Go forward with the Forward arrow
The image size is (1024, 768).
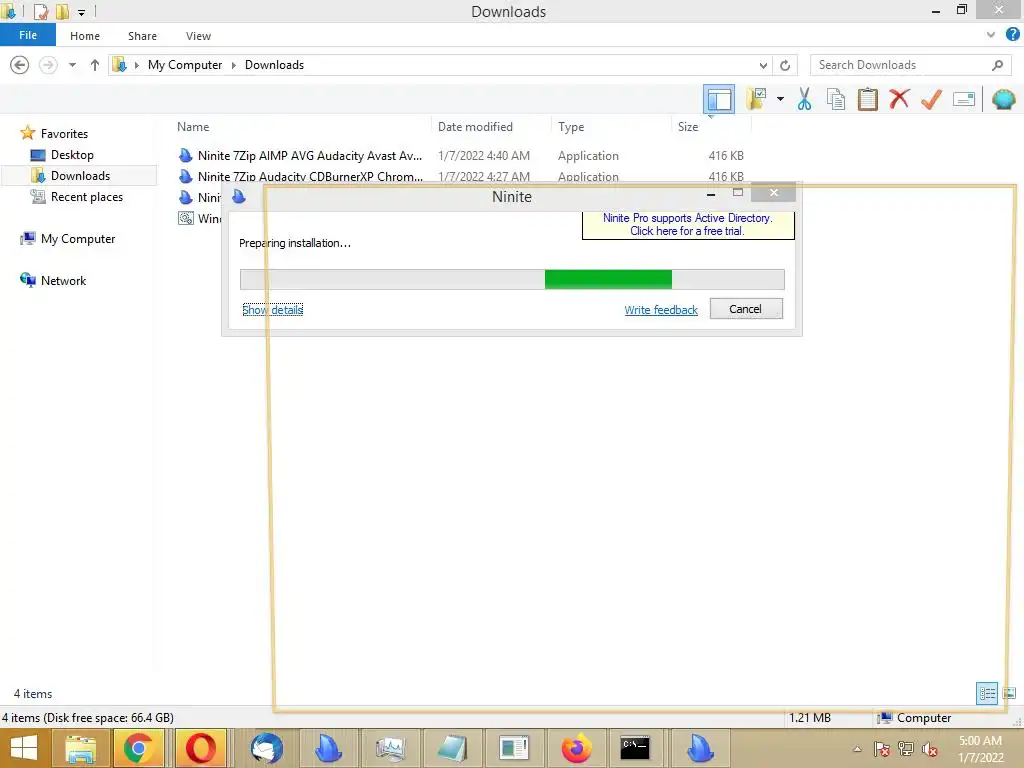pyautogui.click(x=48, y=65)
